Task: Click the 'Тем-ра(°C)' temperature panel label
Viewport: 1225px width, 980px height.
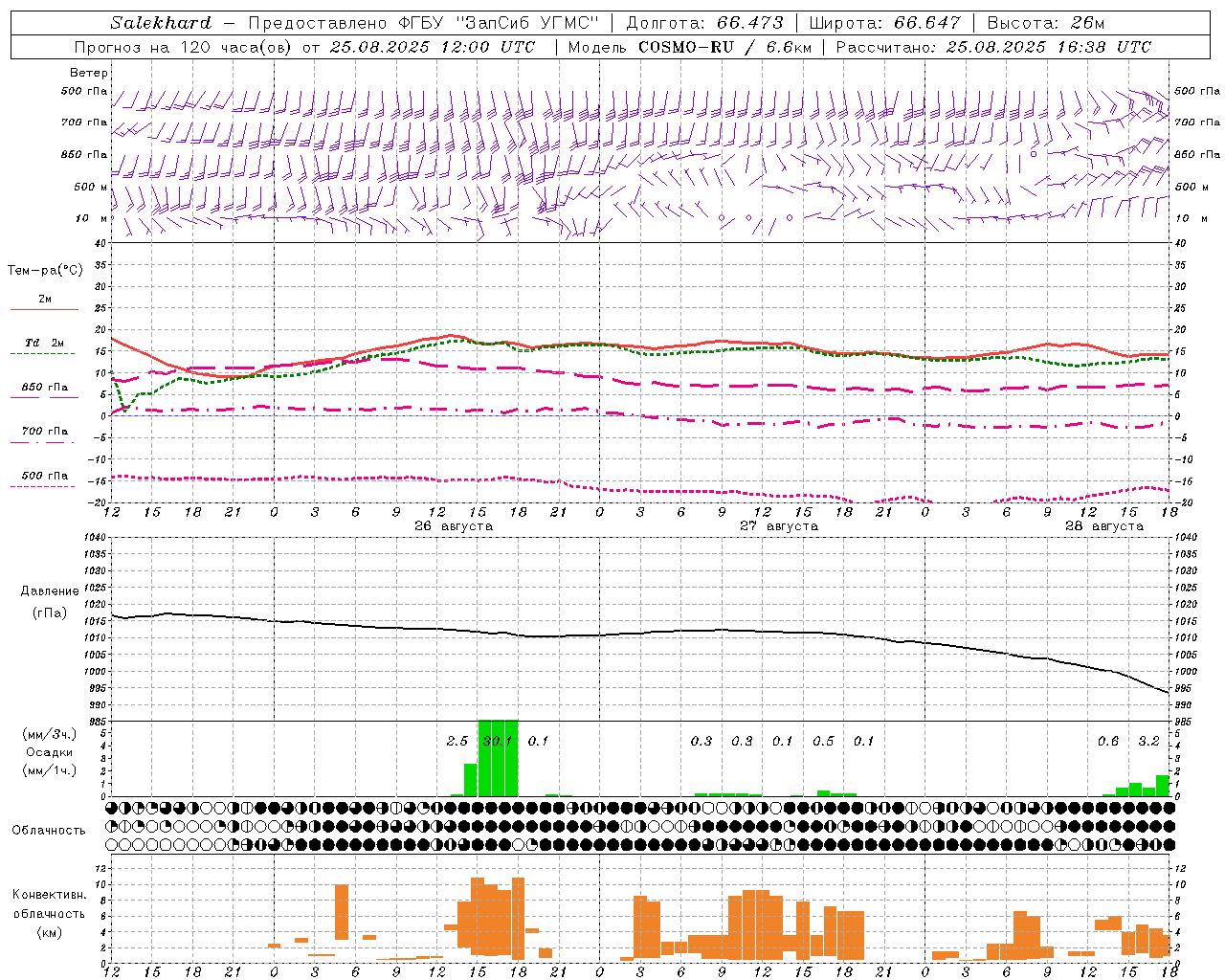Action: [x=45, y=271]
